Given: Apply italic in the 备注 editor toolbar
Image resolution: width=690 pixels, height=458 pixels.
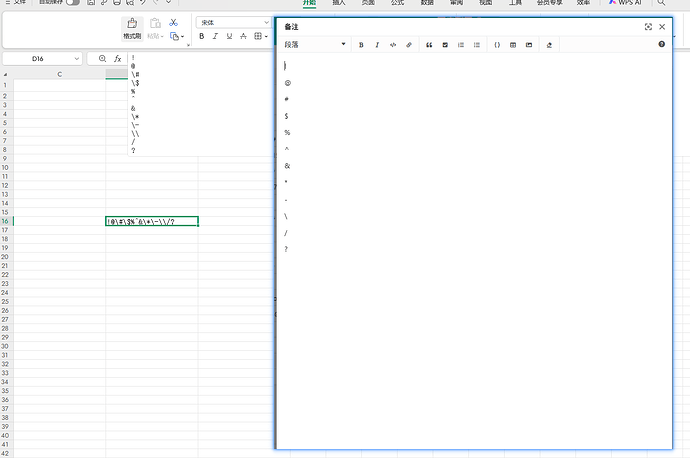Looking at the screenshot, I should [377, 45].
